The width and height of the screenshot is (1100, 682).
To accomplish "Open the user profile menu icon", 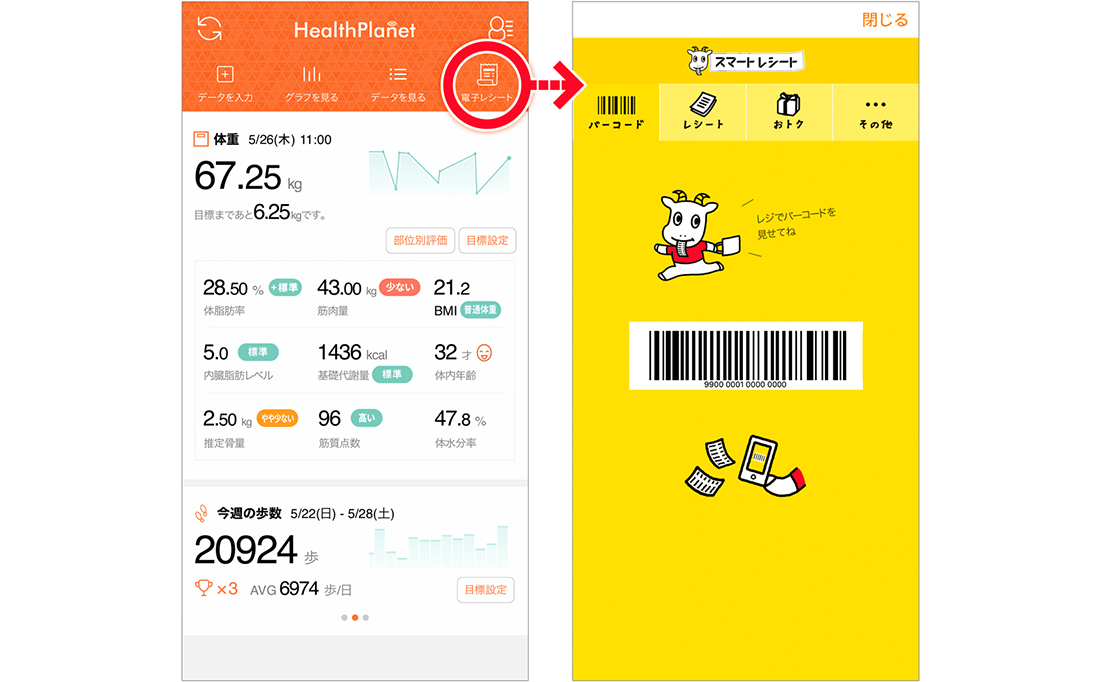I will coord(501,28).
